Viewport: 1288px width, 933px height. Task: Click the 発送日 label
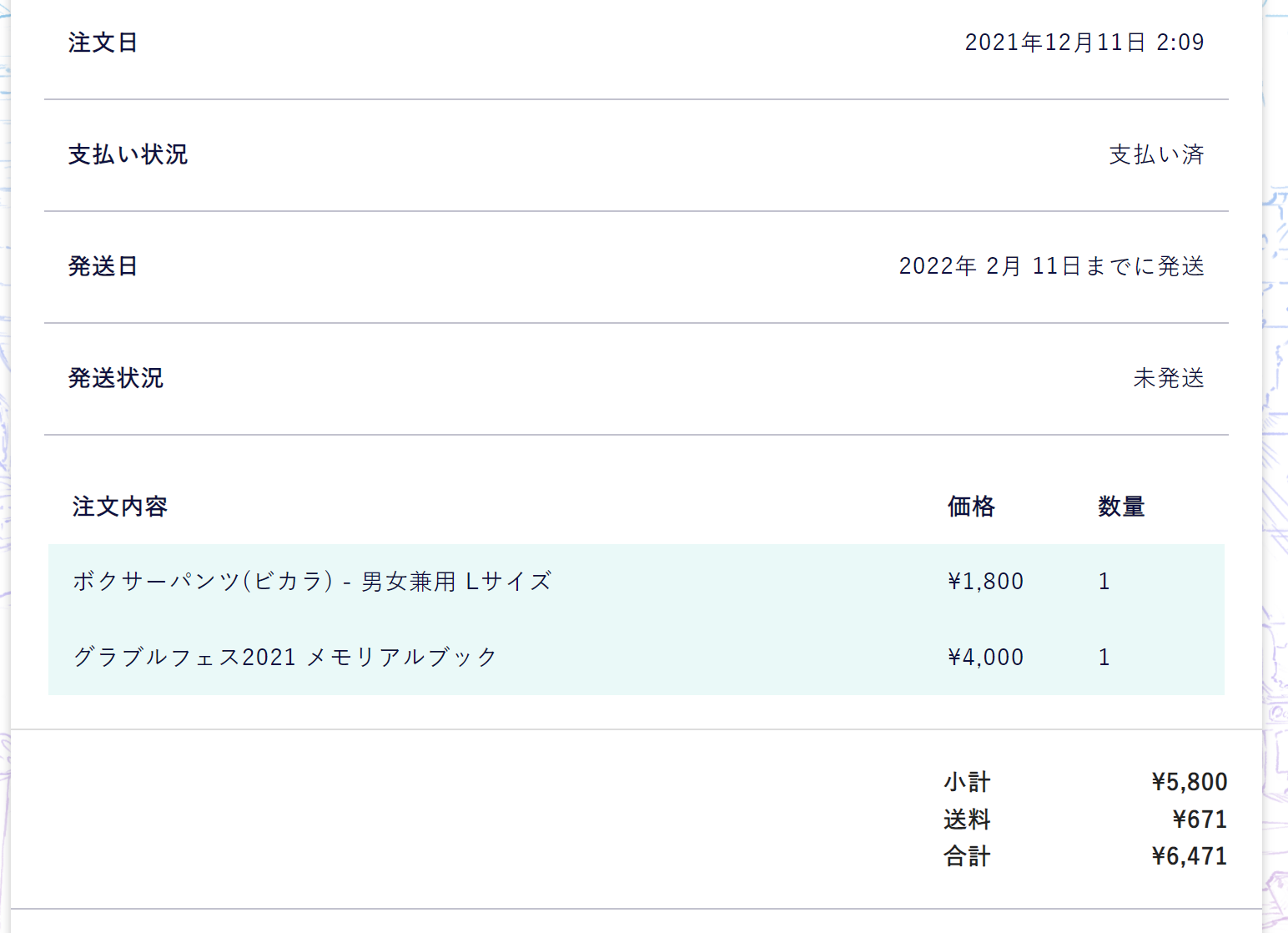click(103, 266)
